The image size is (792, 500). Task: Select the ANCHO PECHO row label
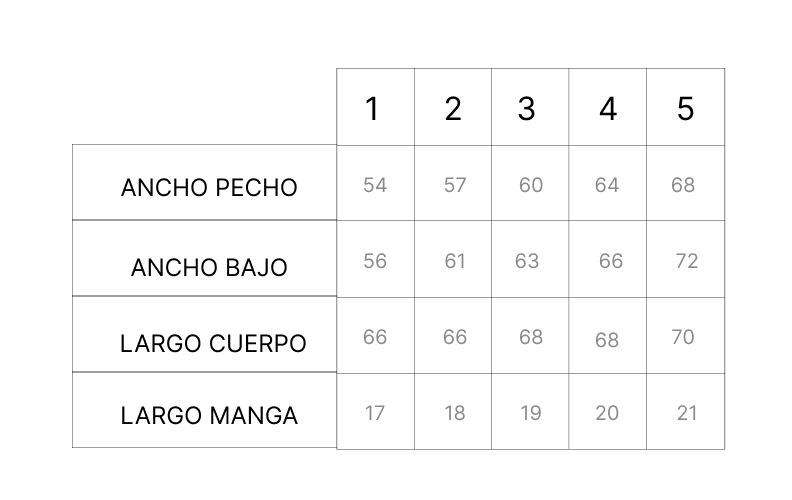click(209, 187)
